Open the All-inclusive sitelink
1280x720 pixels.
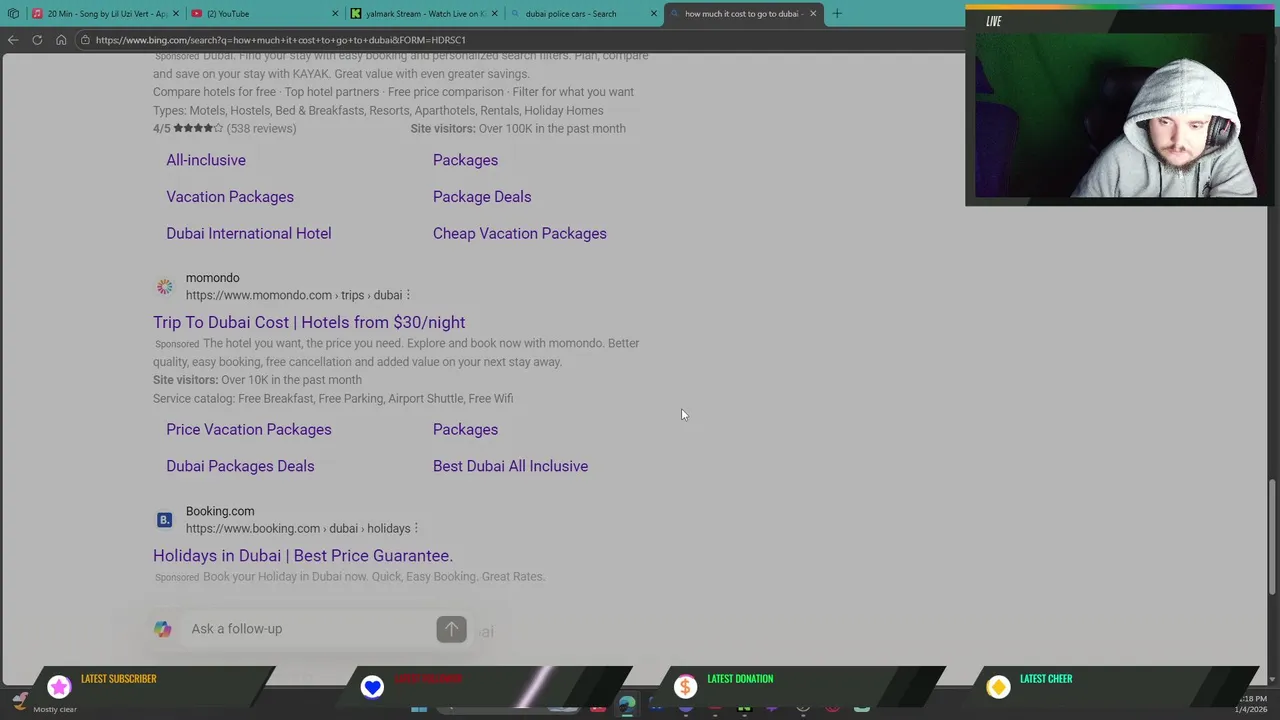click(206, 160)
